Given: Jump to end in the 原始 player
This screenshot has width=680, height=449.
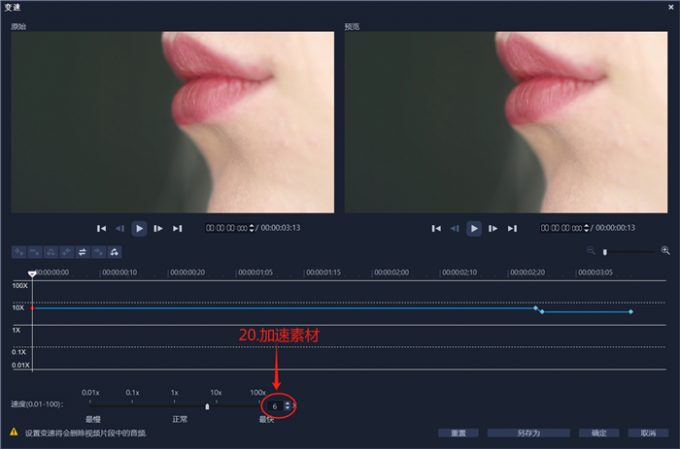Looking at the screenshot, I should click(177, 228).
